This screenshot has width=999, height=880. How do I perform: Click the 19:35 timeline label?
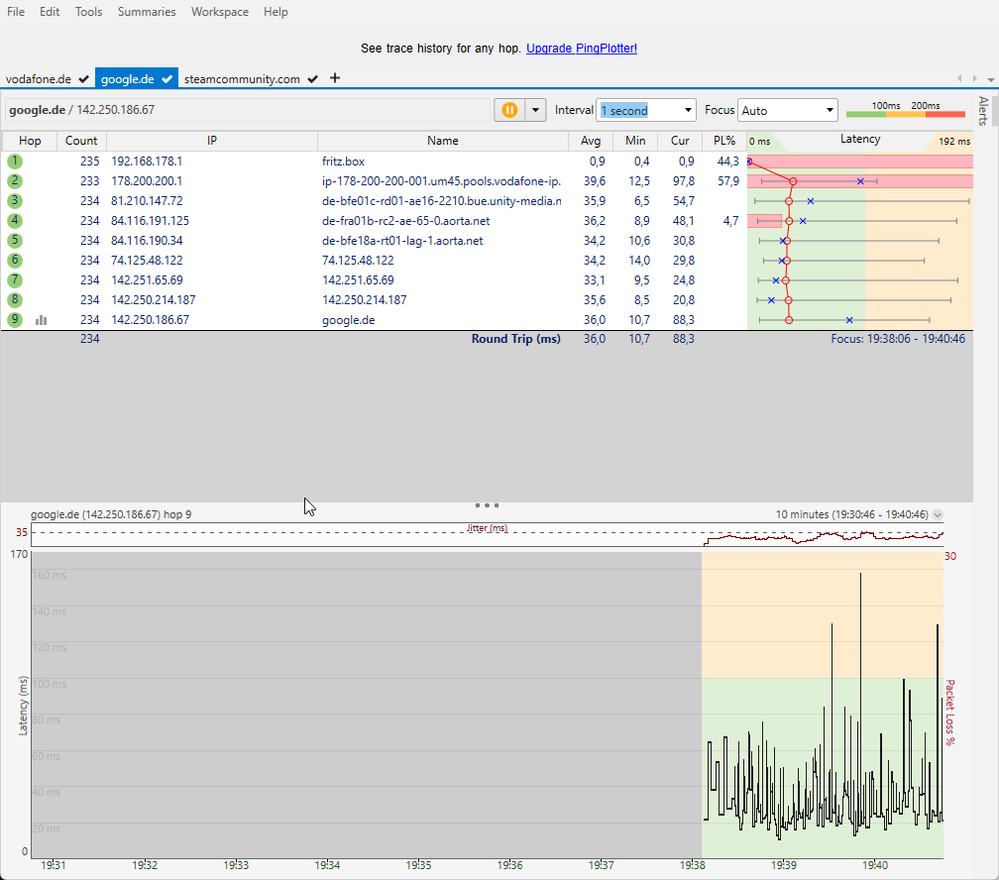click(x=419, y=865)
